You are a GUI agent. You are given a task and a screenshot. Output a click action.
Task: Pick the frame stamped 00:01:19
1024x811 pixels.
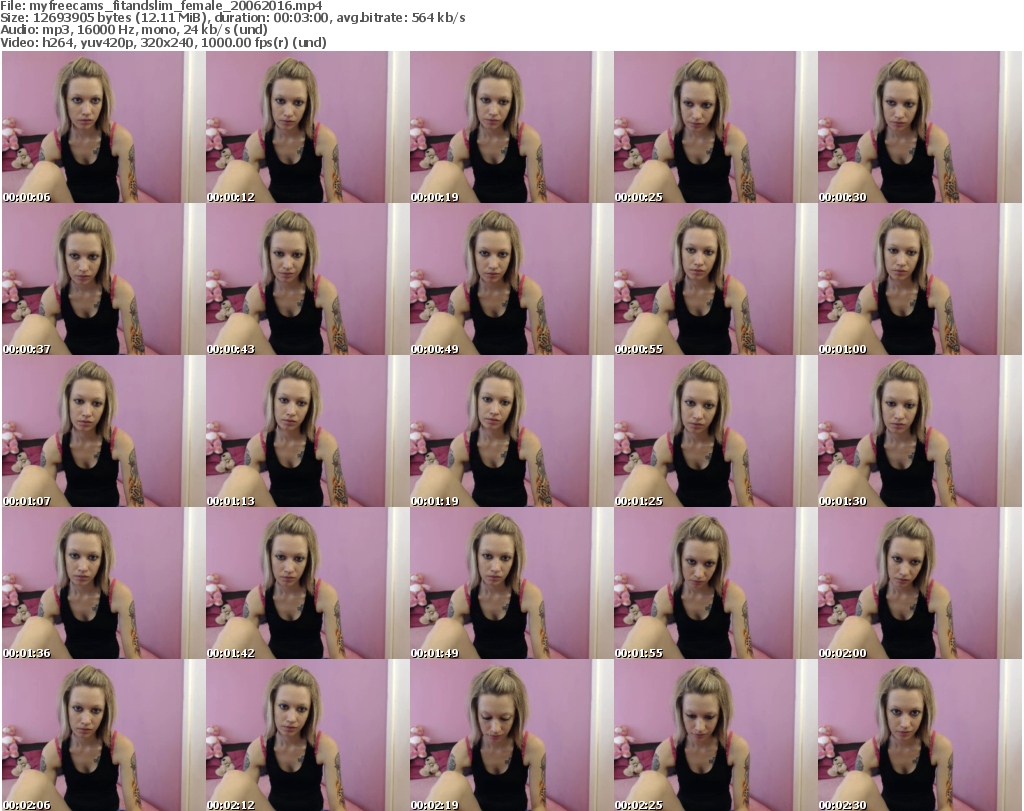511,431
